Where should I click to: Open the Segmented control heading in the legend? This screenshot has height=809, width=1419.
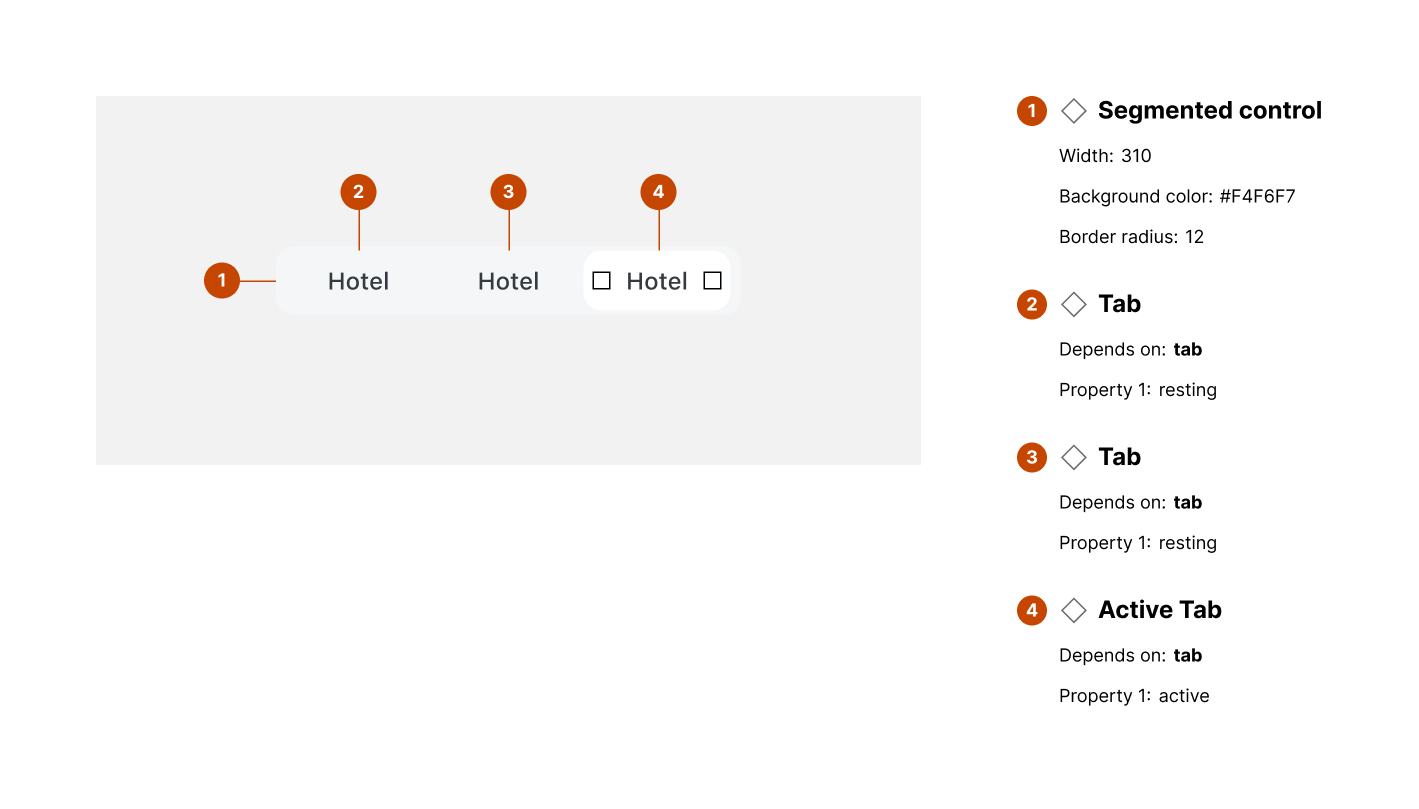coord(1209,111)
